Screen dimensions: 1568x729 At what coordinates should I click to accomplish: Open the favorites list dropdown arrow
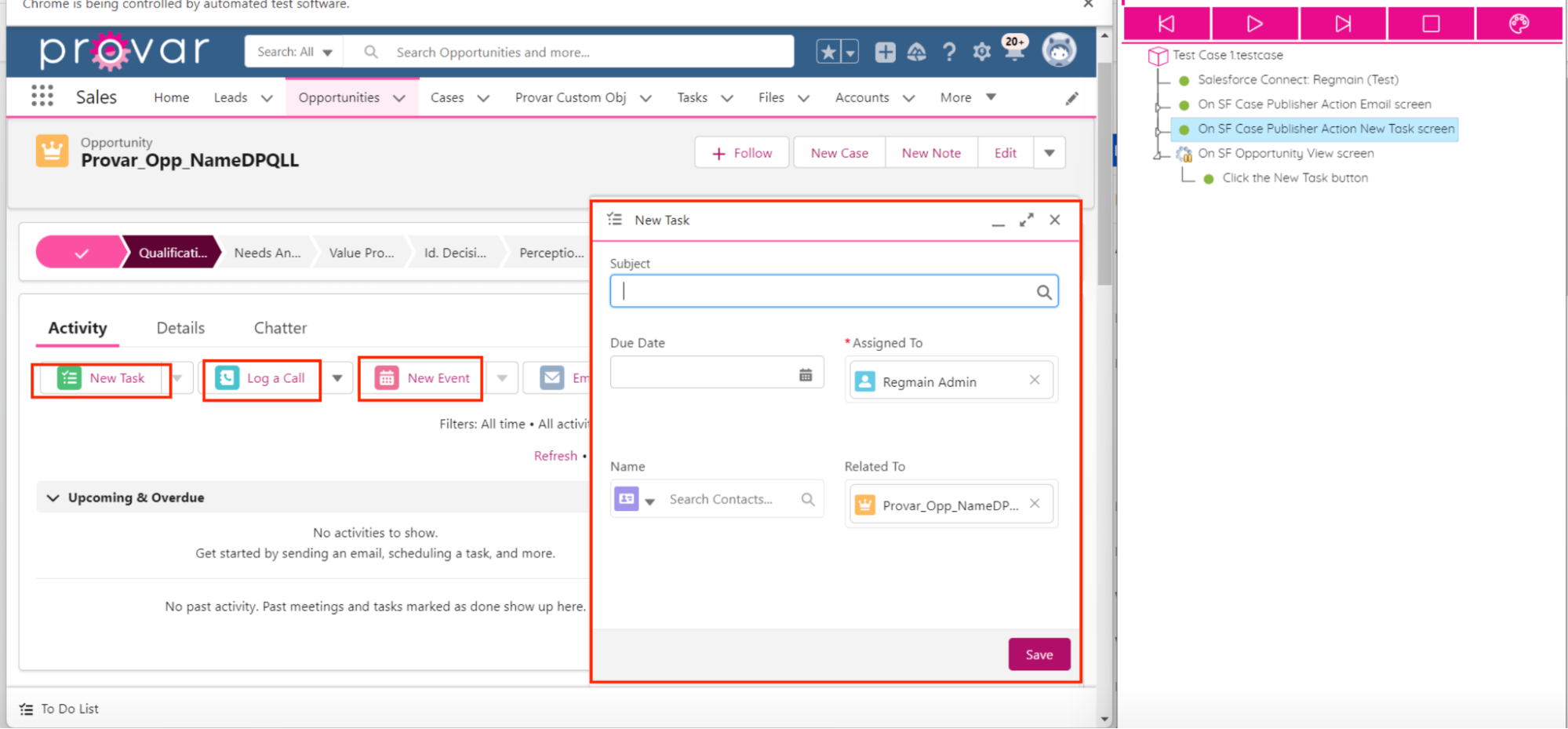click(x=850, y=53)
